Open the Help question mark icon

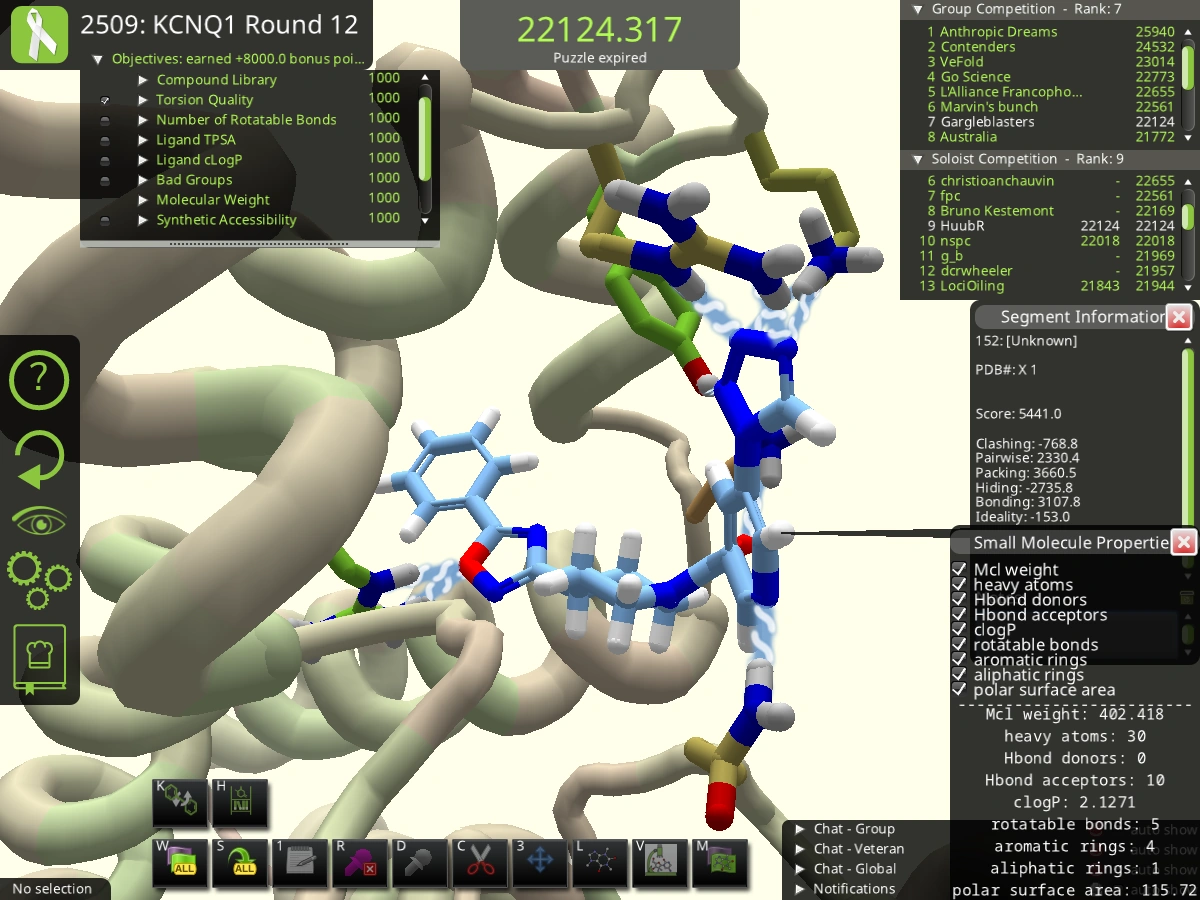pos(39,380)
